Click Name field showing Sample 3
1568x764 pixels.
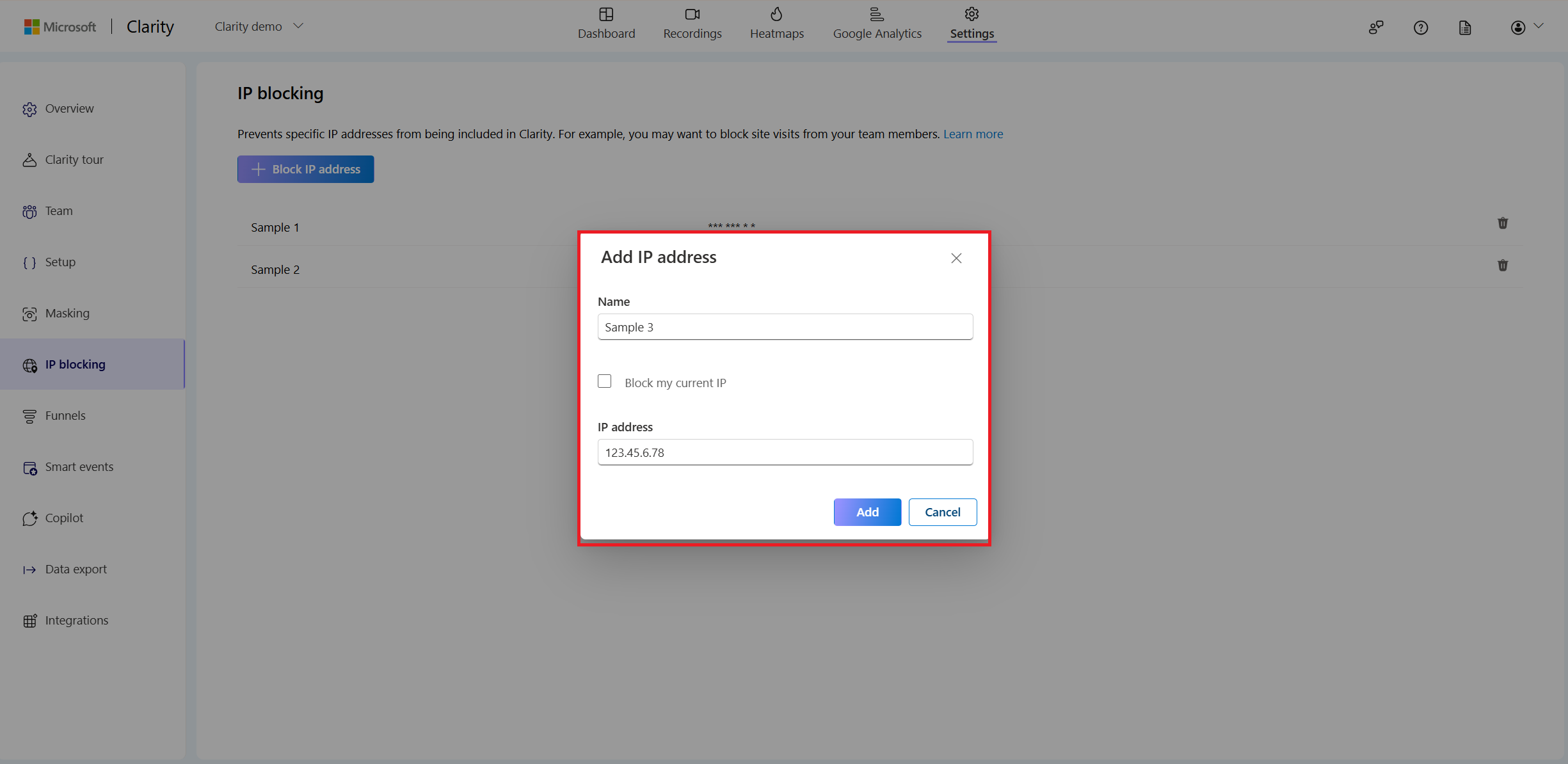pyautogui.click(x=785, y=327)
